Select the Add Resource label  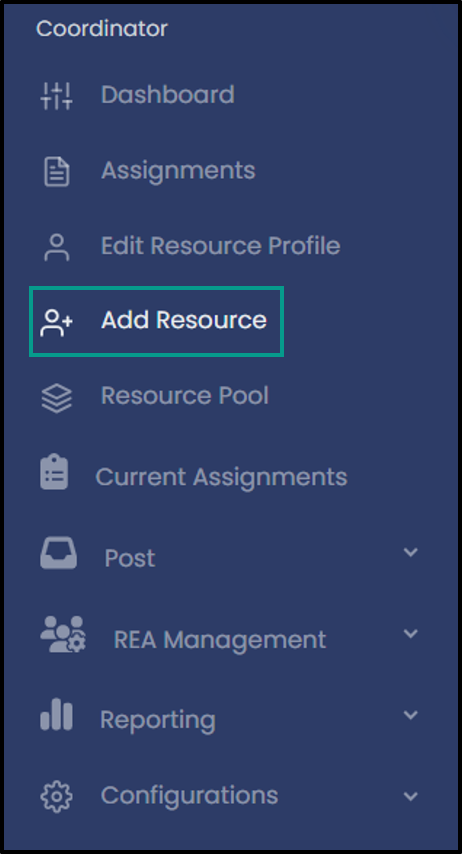click(184, 320)
